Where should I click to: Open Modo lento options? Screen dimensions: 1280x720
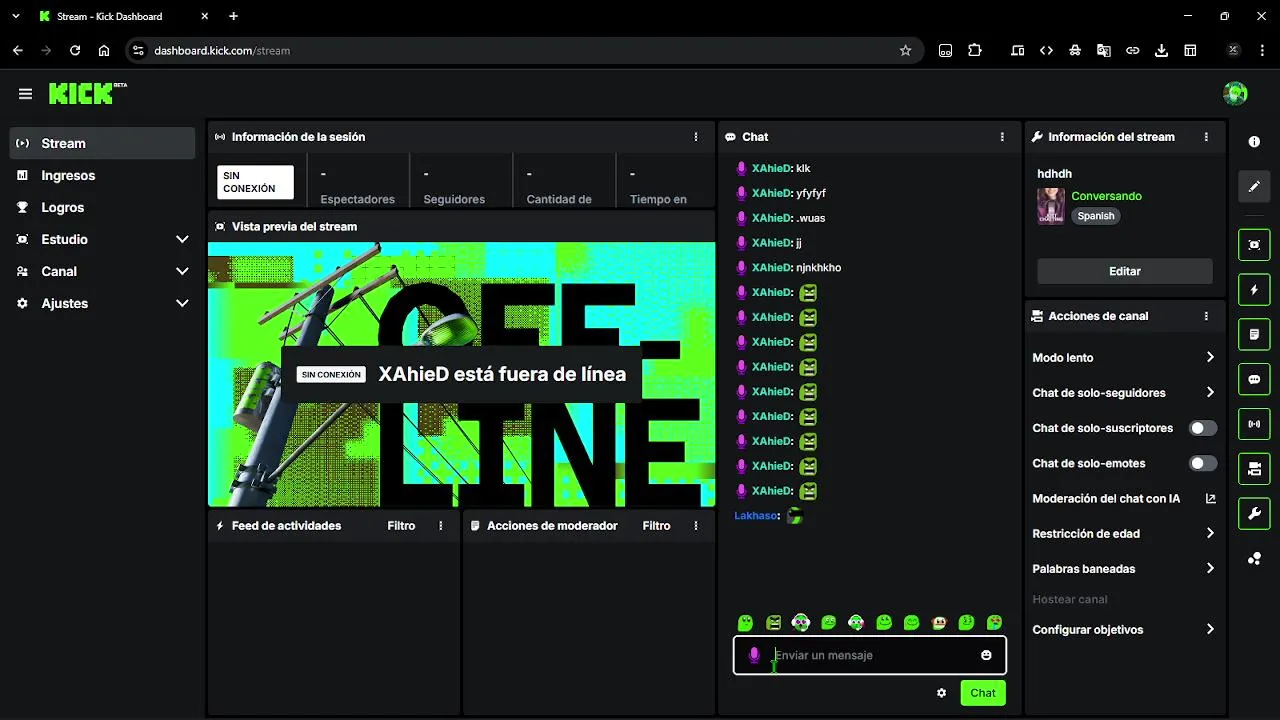1124,357
